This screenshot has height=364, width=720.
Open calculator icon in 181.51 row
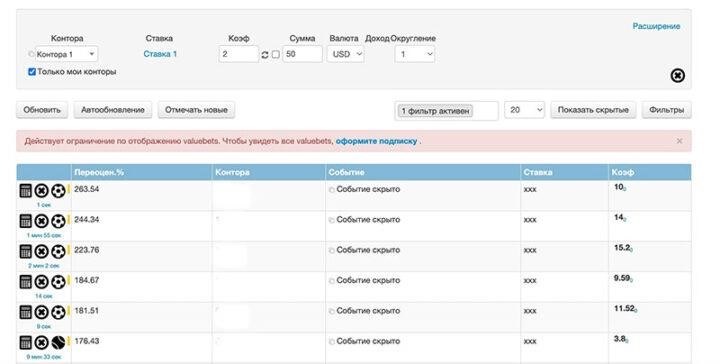tap(26, 312)
